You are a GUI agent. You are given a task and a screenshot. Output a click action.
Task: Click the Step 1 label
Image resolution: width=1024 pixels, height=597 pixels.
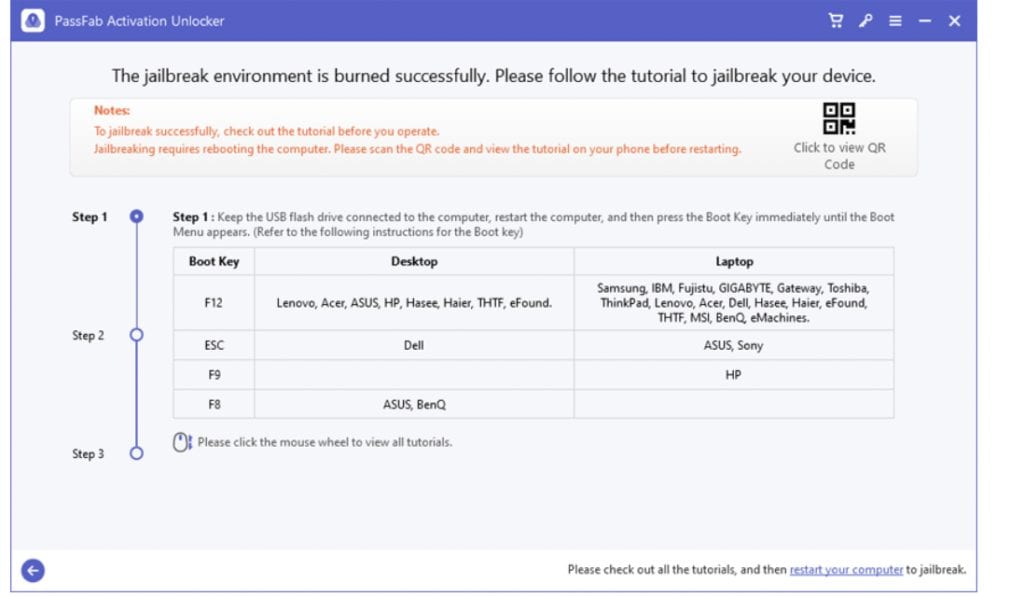click(89, 217)
